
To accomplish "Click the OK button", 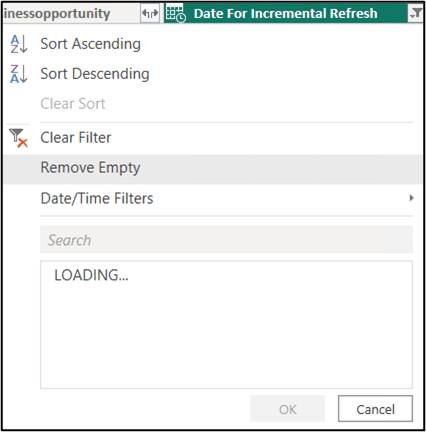I will 287,409.
